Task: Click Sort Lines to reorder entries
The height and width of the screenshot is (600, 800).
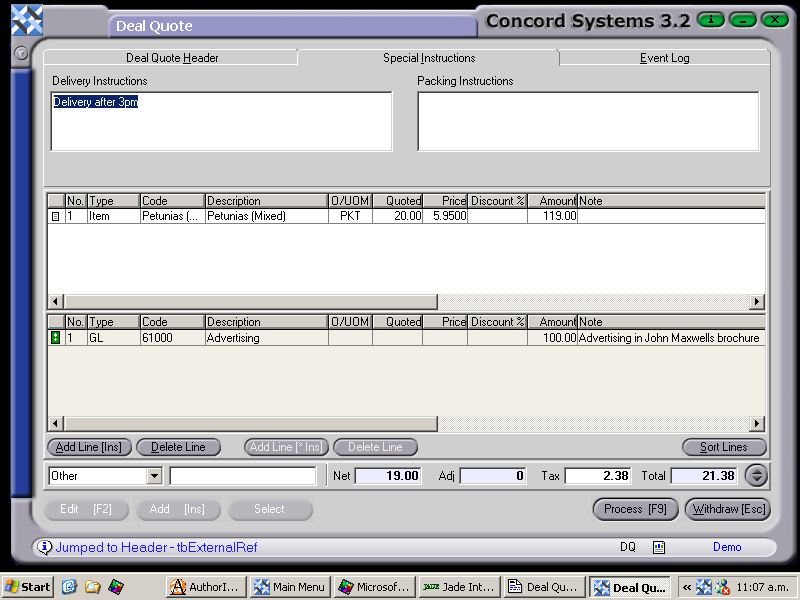Action: click(x=724, y=447)
